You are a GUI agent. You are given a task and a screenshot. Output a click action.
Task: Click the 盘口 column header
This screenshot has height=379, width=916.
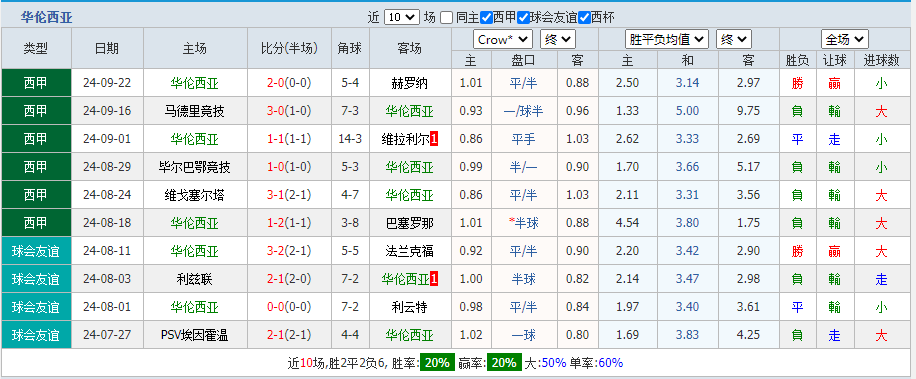pyautogui.click(x=523, y=60)
